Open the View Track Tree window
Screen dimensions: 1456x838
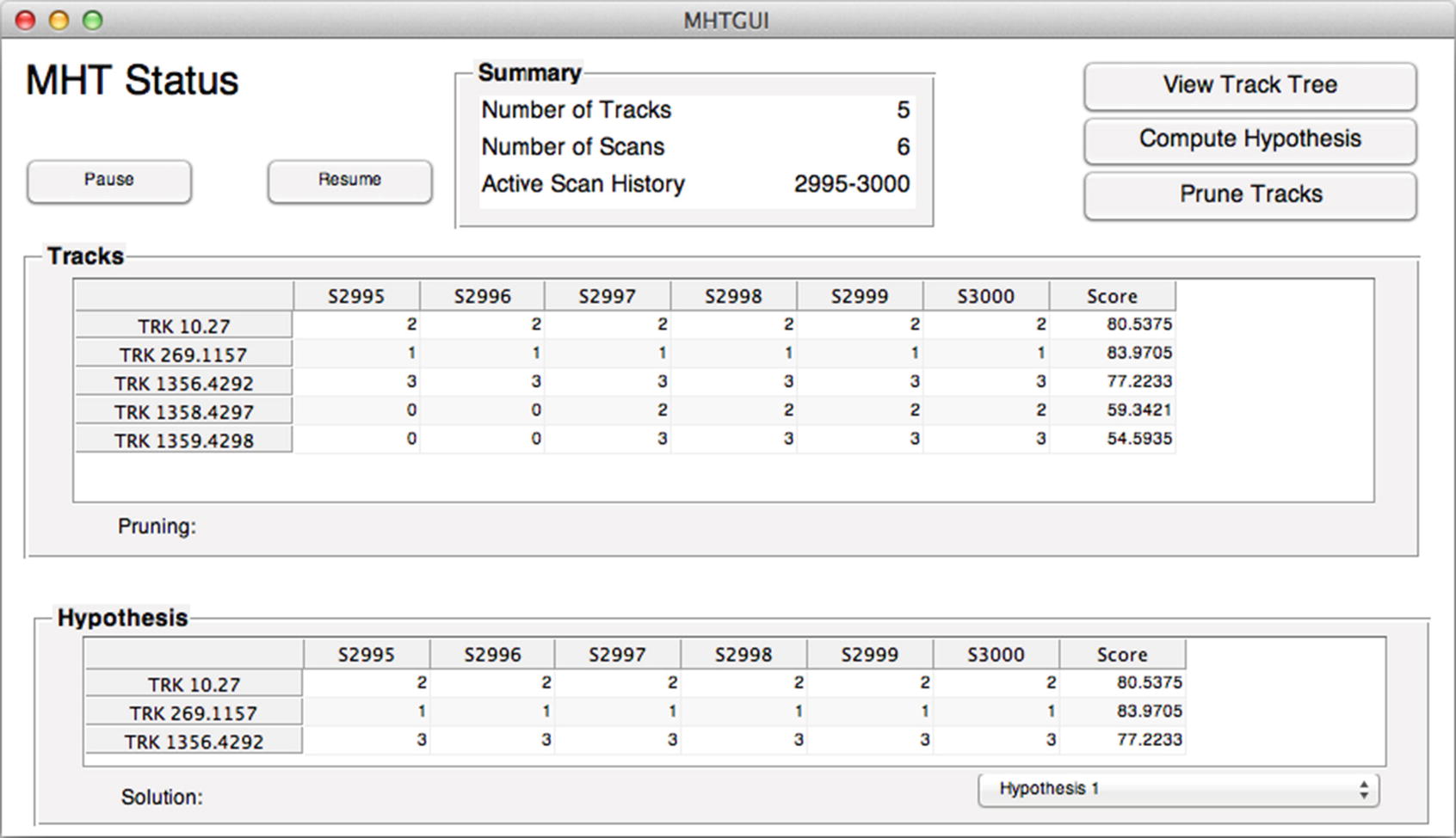tap(1249, 85)
